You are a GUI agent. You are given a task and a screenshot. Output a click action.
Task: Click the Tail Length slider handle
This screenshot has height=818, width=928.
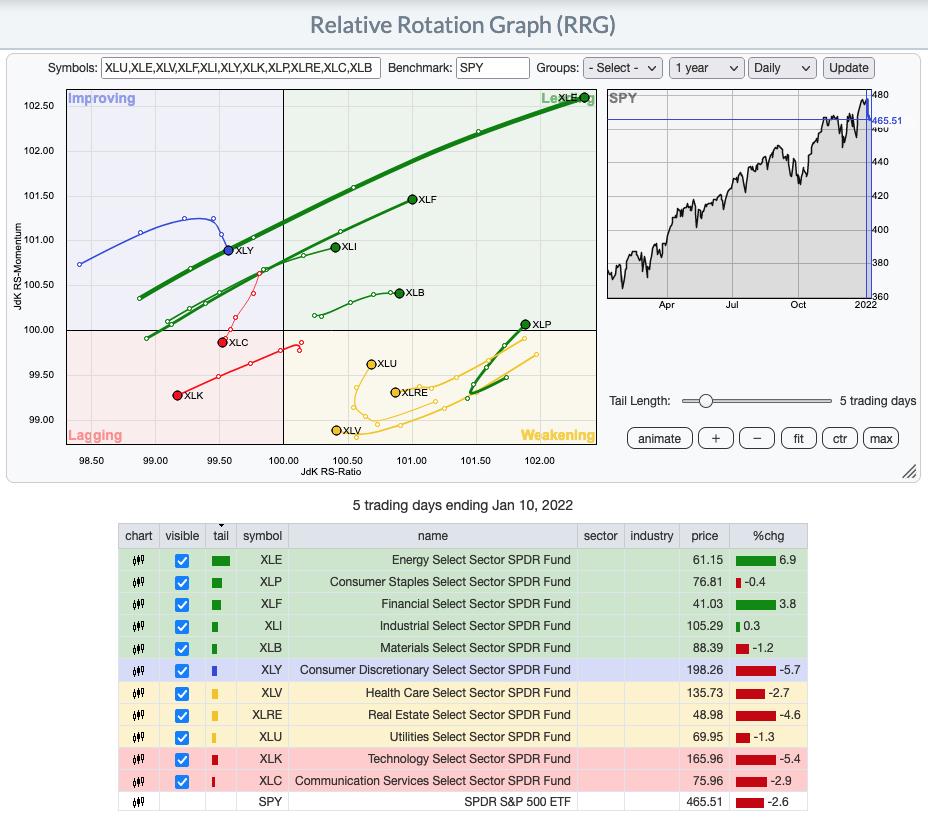(x=705, y=401)
